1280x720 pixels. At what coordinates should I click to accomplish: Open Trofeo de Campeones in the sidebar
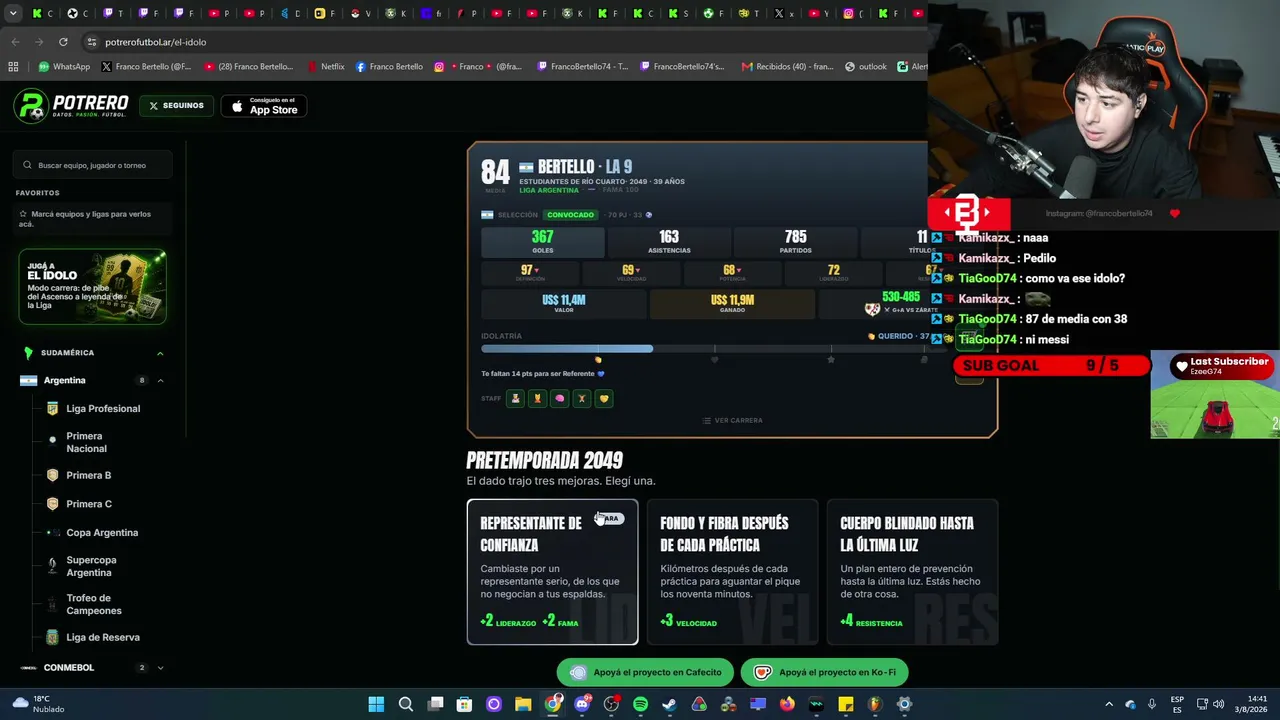(x=94, y=604)
